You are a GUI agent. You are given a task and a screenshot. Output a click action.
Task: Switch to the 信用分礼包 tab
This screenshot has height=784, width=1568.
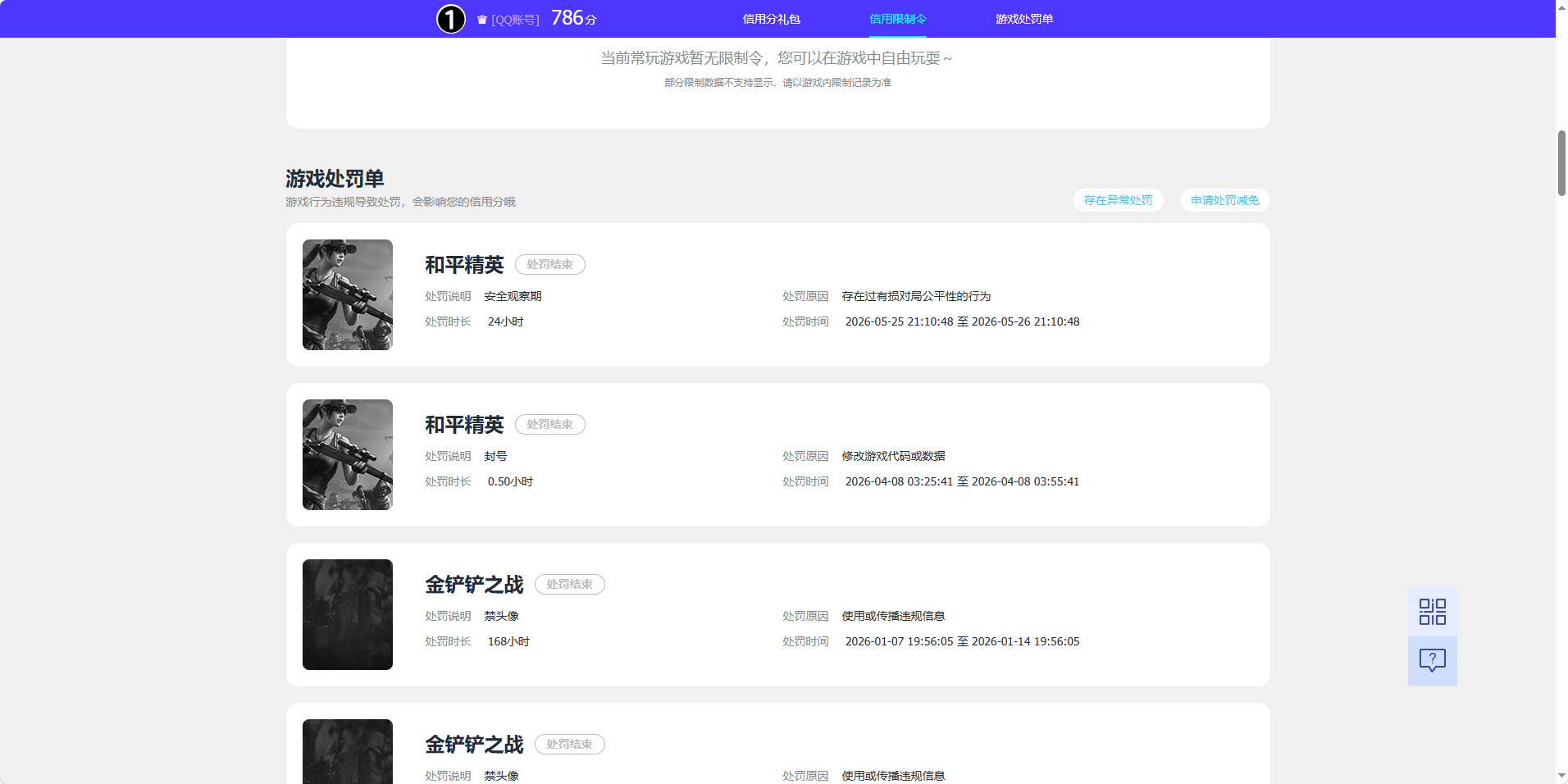(x=771, y=19)
